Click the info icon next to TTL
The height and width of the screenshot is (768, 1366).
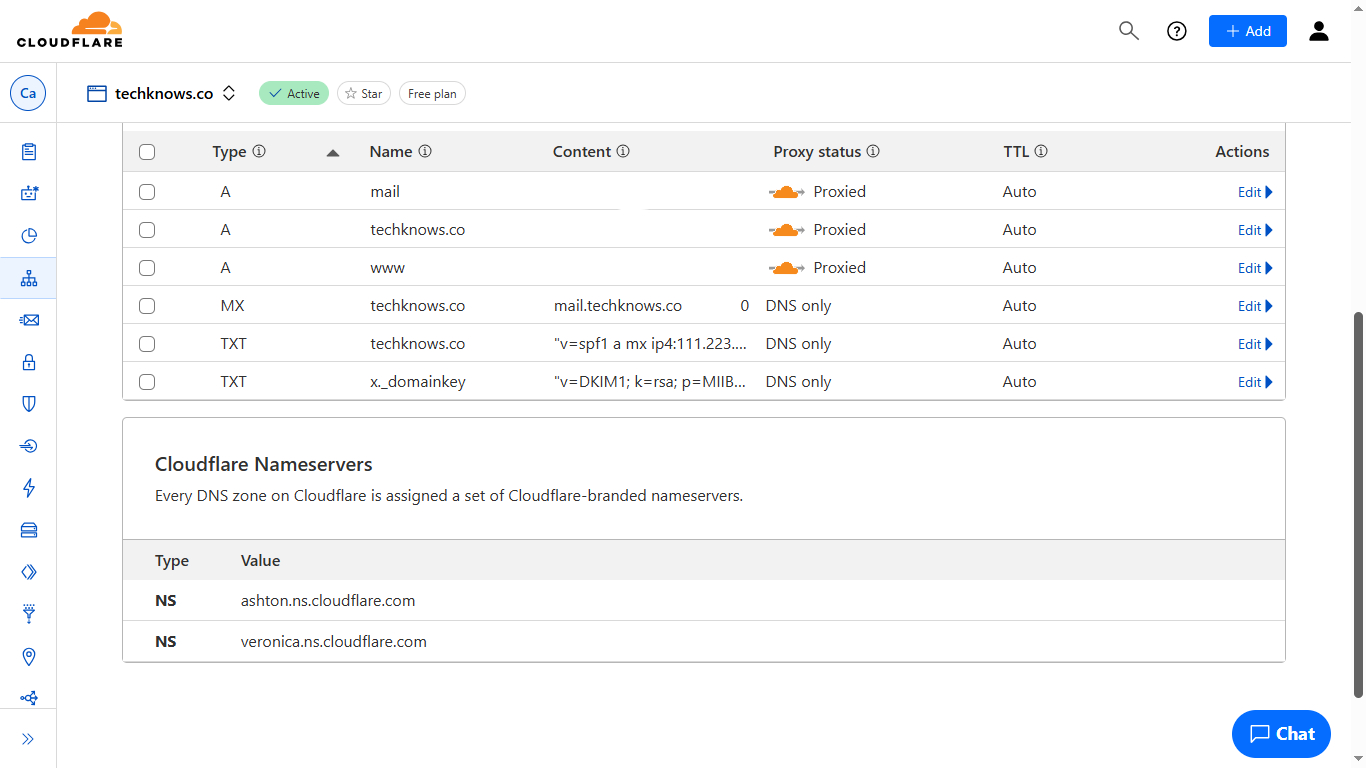point(1041,152)
